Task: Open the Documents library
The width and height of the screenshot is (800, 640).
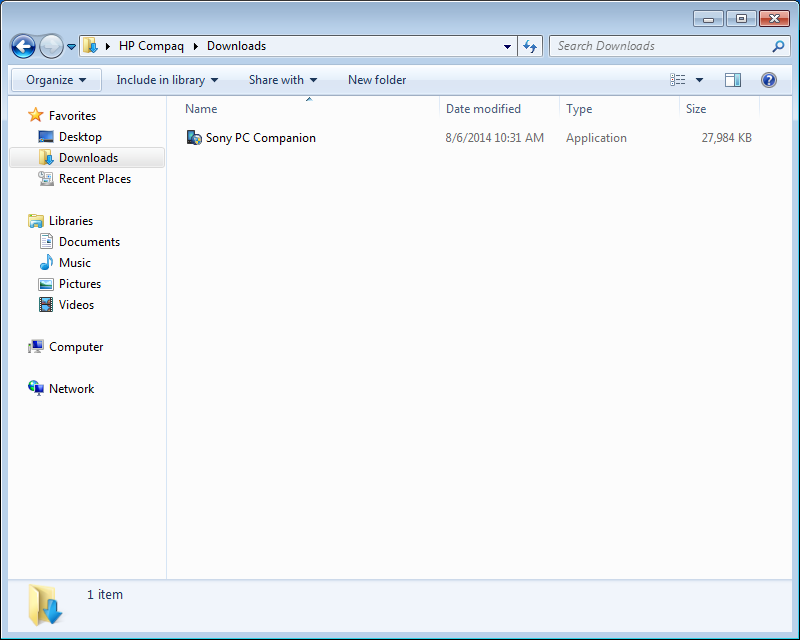Action: coord(89,241)
